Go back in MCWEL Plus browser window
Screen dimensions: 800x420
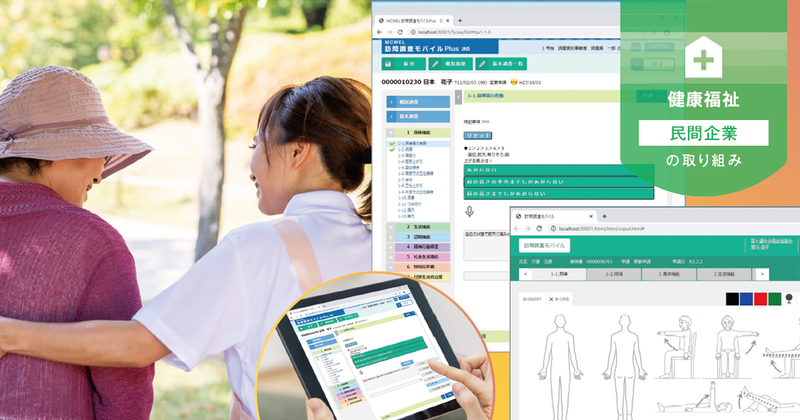380,32
